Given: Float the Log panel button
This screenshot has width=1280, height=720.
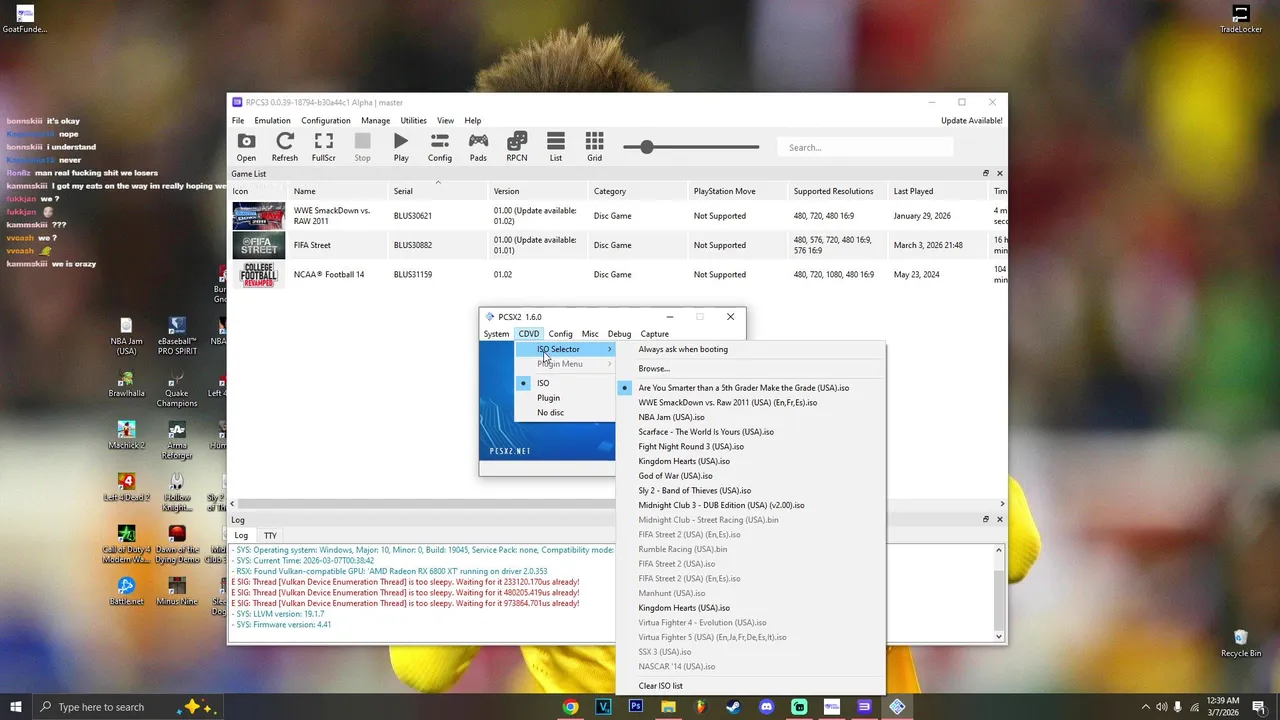Looking at the screenshot, I should (985, 520).
